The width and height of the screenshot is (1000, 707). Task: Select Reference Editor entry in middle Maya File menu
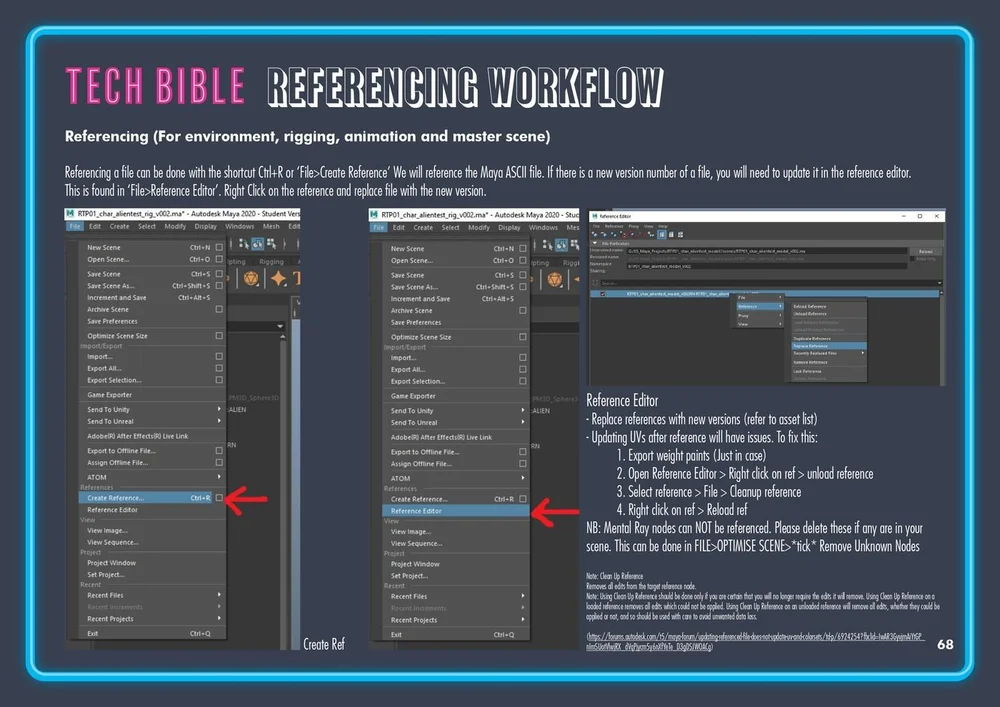tap(456, 511)
